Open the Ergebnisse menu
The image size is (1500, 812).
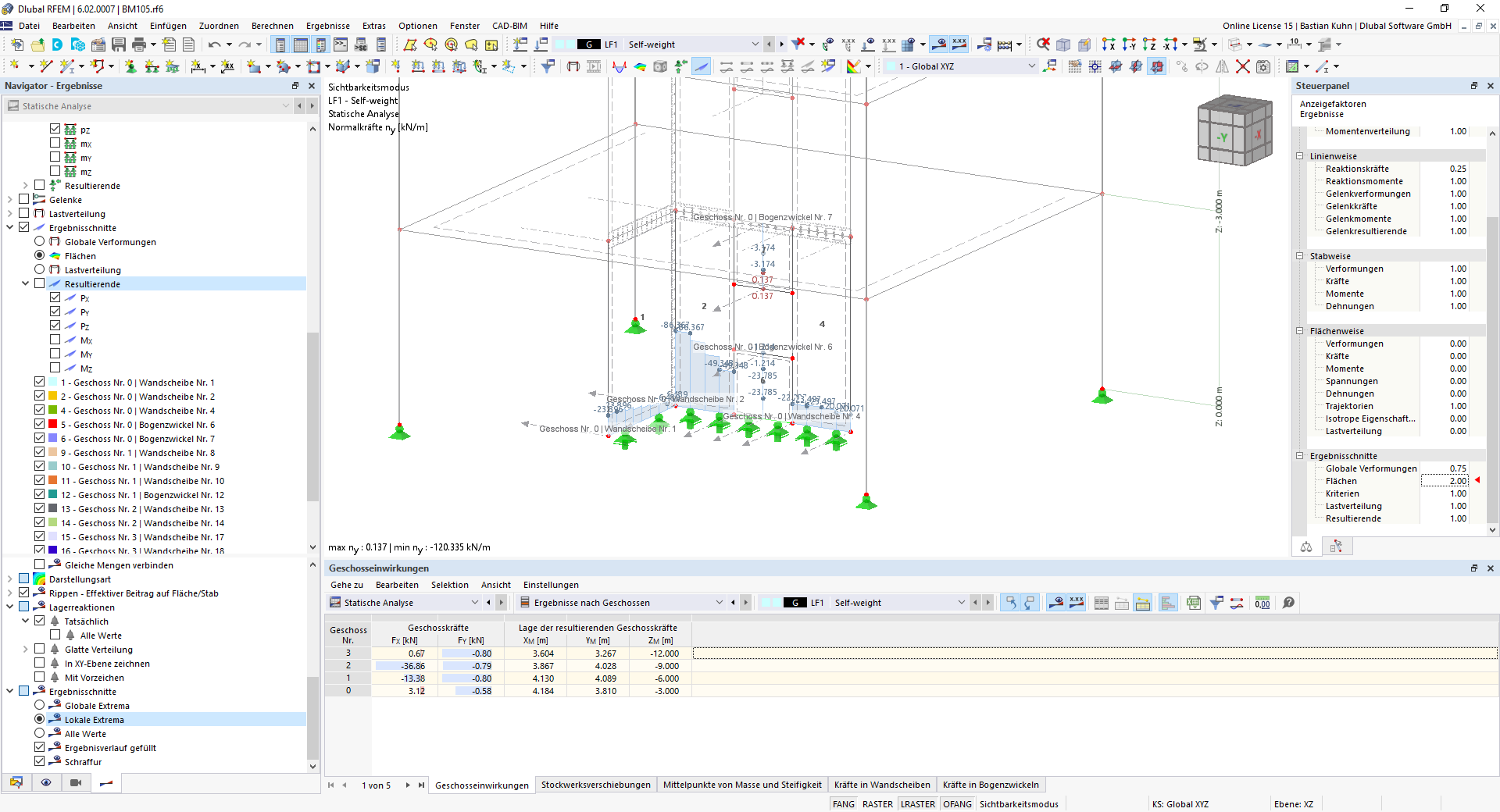point(328,26)
